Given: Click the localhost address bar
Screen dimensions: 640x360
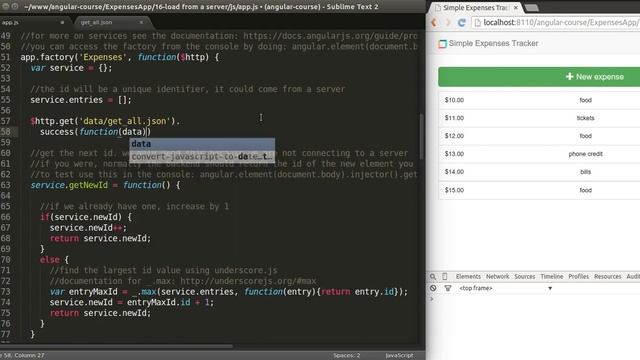Looking at the screenshot, I should [556, 23].
